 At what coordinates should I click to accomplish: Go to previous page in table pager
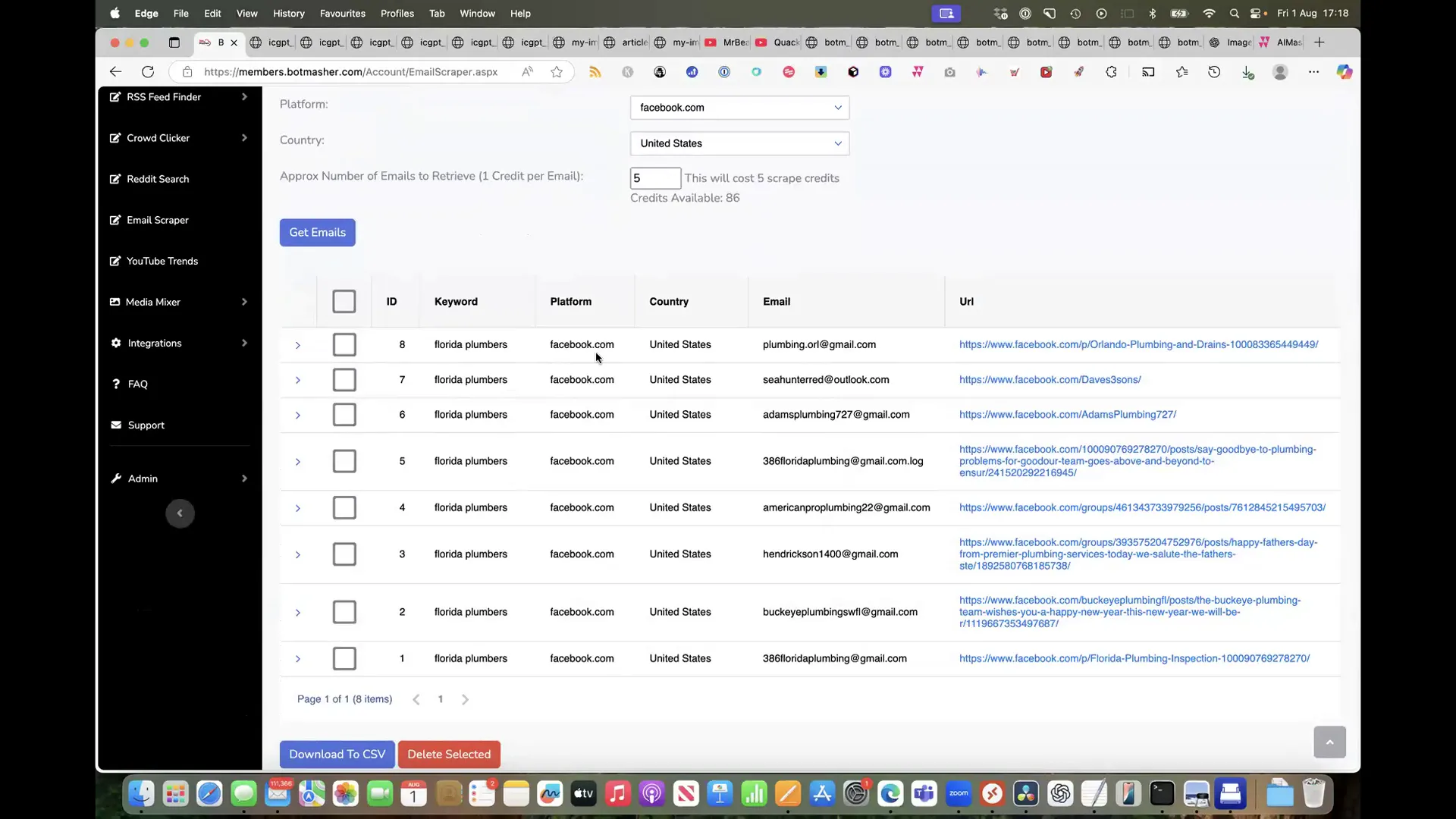pos(416,700)
